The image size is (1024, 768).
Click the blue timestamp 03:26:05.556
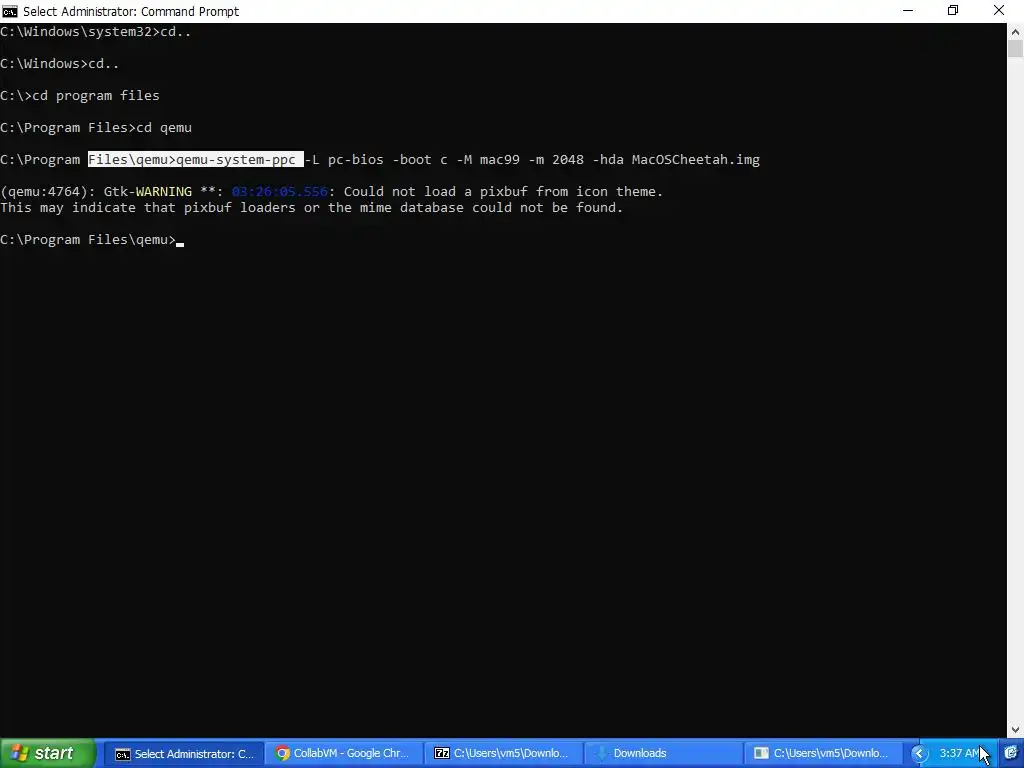pyautogui.click(x=280, y=191)
